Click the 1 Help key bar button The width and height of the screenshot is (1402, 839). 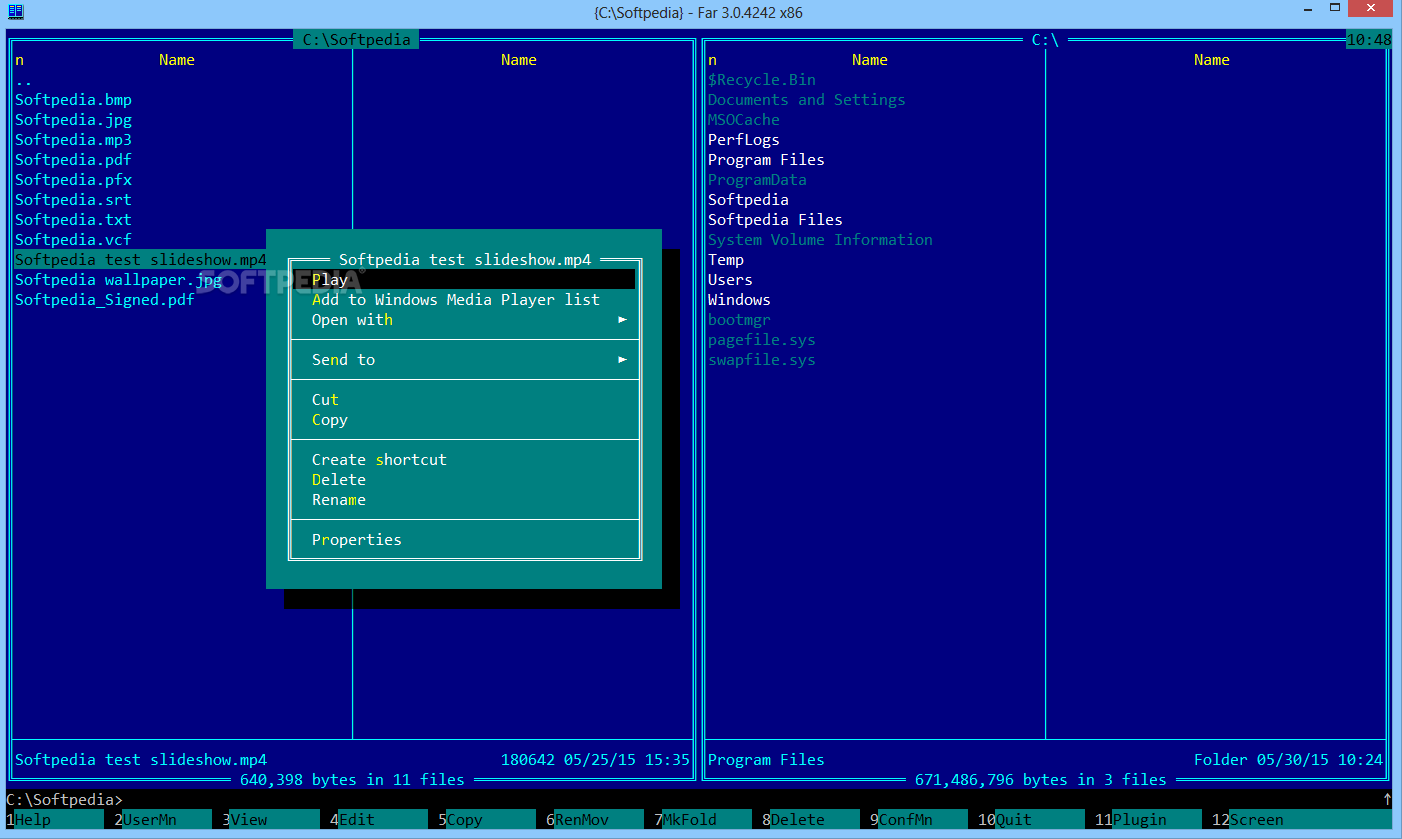pyautogui.click(x=54, y=820)
